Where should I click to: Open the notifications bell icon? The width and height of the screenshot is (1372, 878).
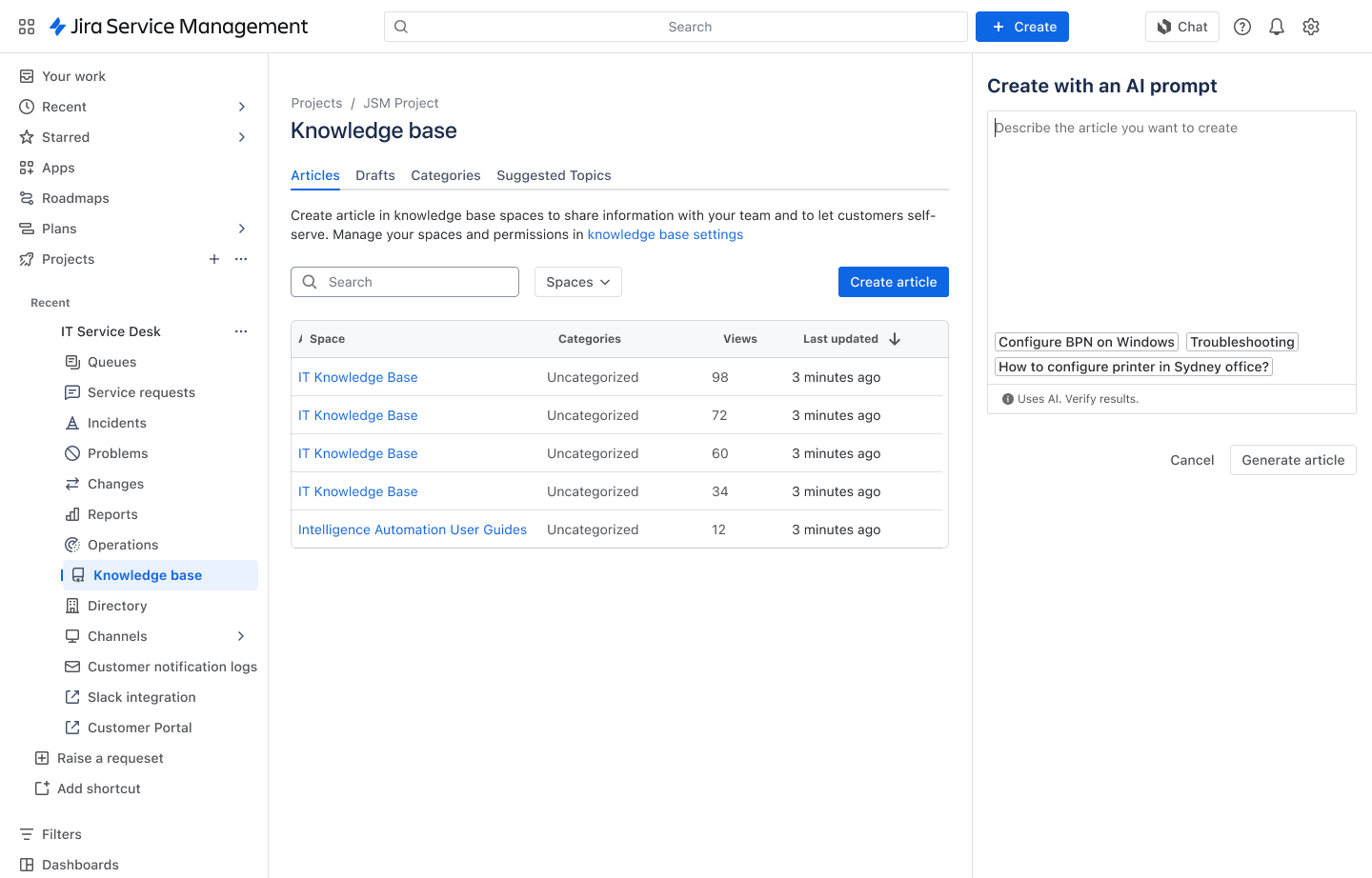pos(1277,27)
